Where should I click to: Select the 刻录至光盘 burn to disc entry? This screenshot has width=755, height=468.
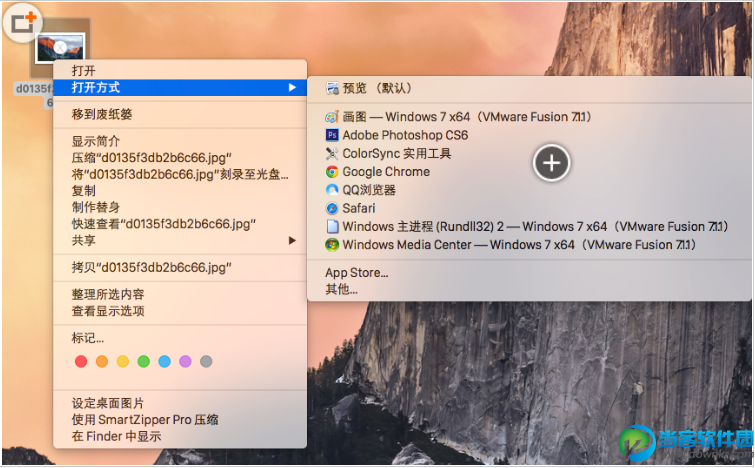(180, 174)
